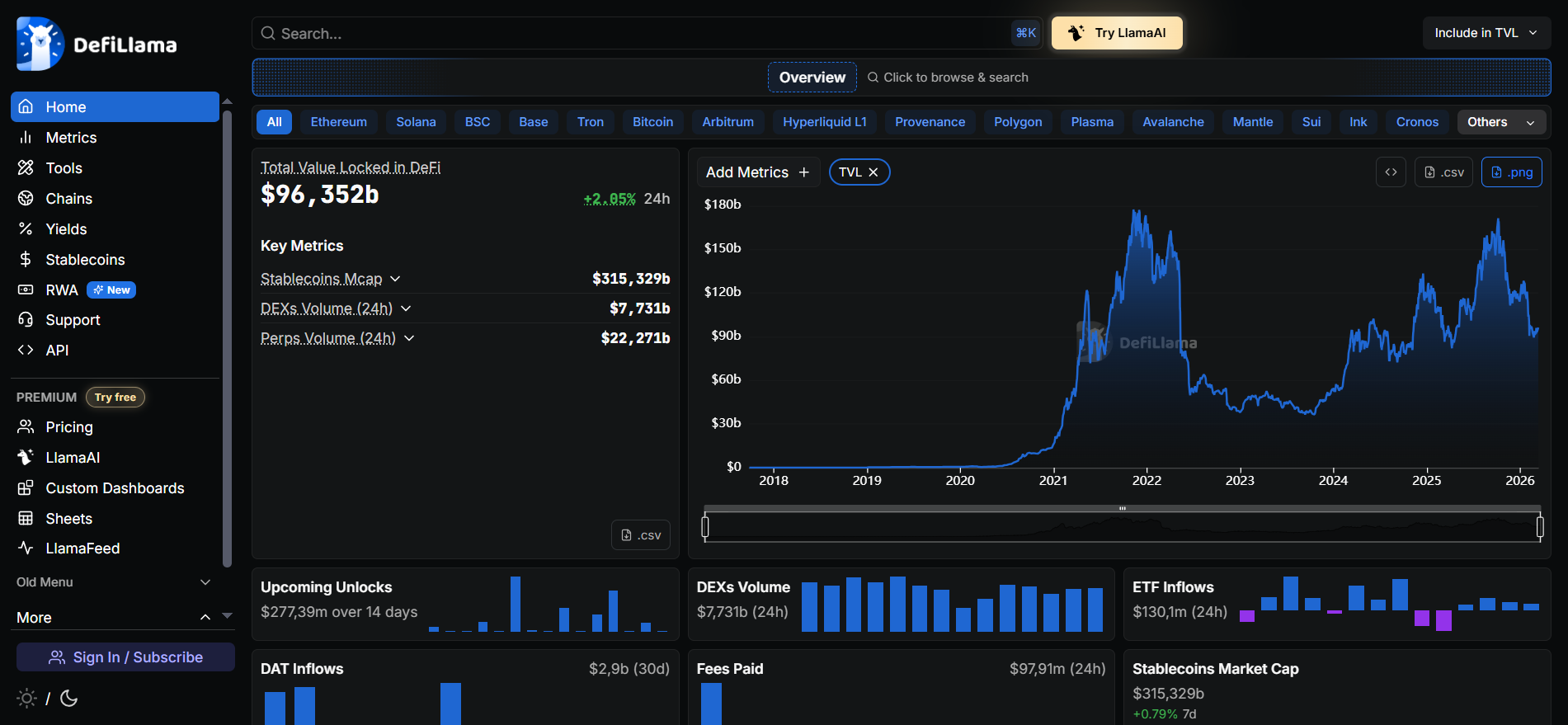The image size is (1568, 725).
Task: Click the search magnifier icon
Action: (x=268, y=33)
